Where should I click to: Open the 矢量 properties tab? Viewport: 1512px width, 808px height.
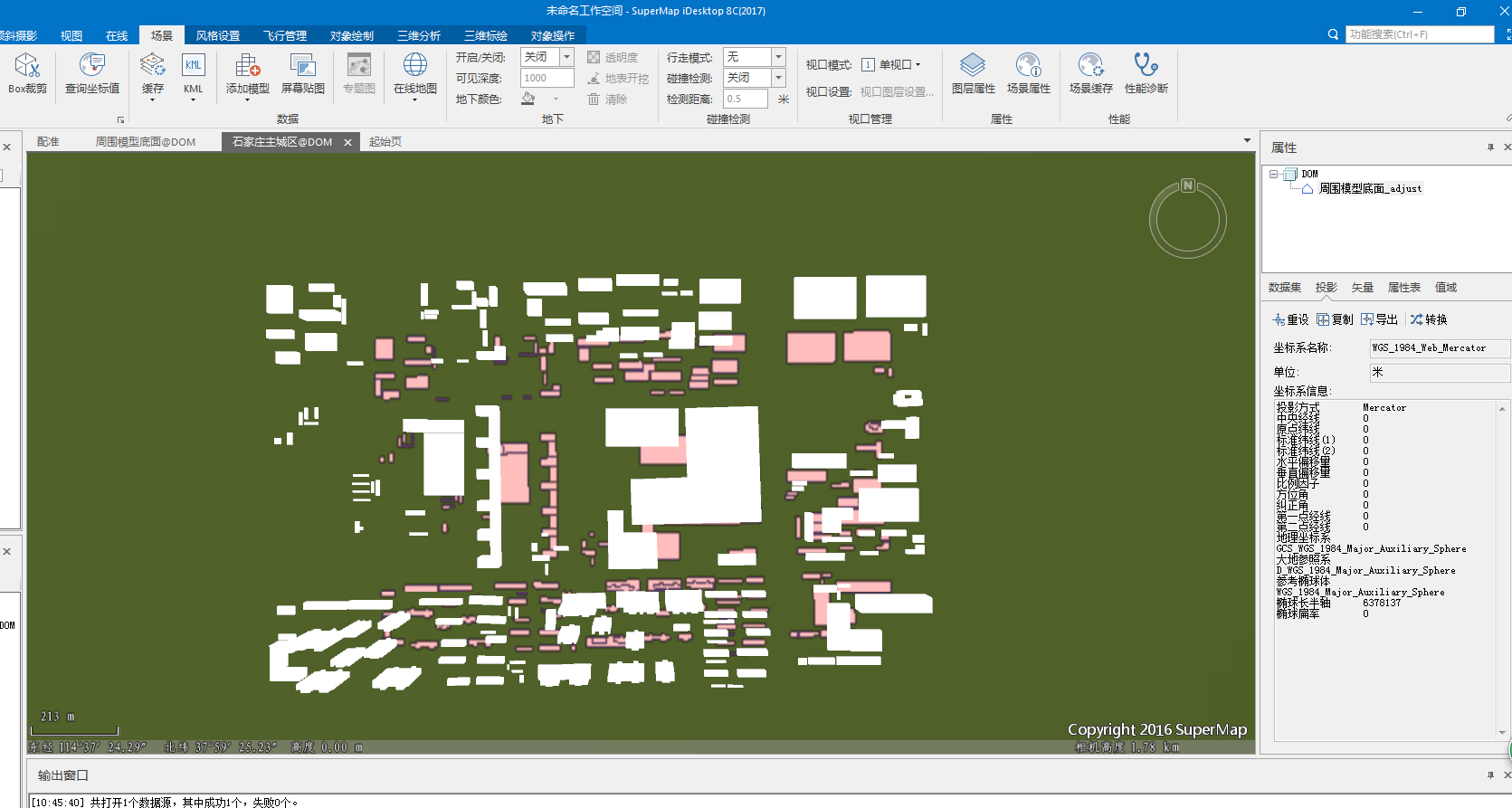point(1363,287)
